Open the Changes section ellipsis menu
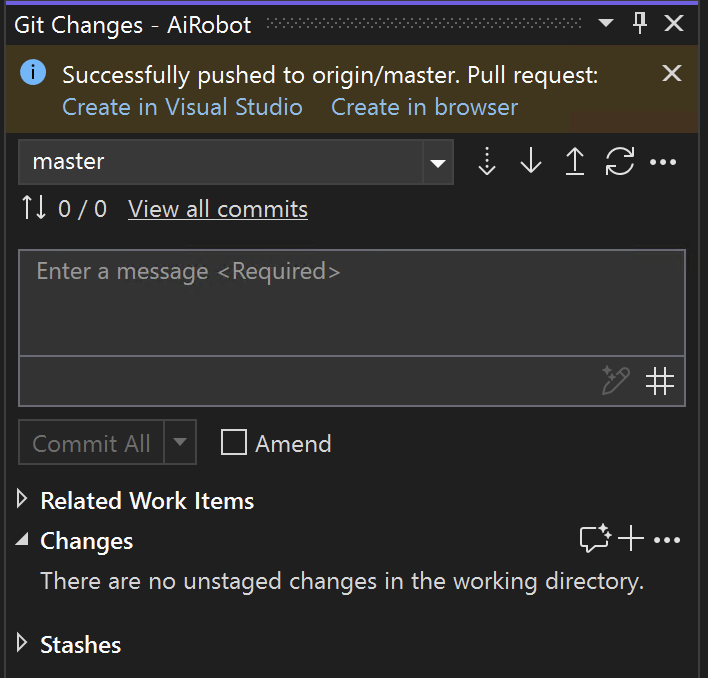 pyautogui.click(x=667, y=539)
